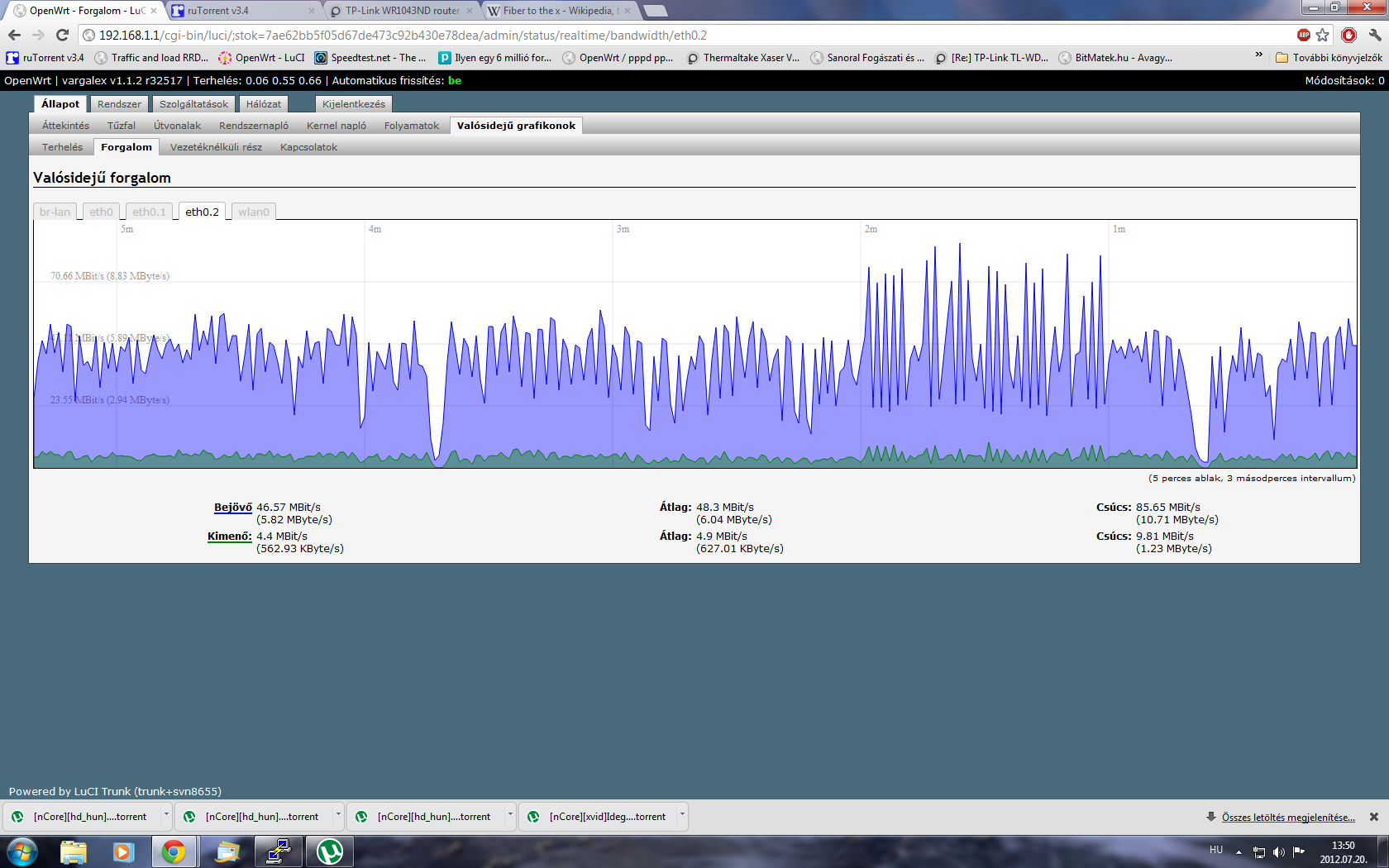Click the 2m time marker on graph
Screen dimensions: 1389x868
pos(871,229)
